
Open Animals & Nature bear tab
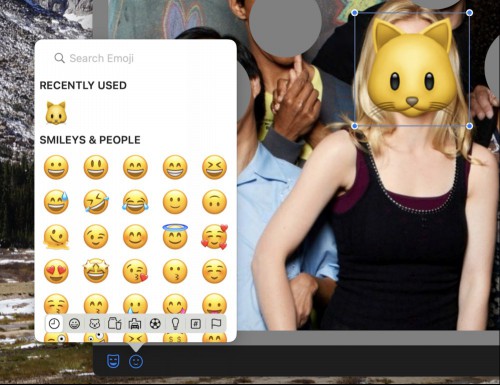coord(95,323)
